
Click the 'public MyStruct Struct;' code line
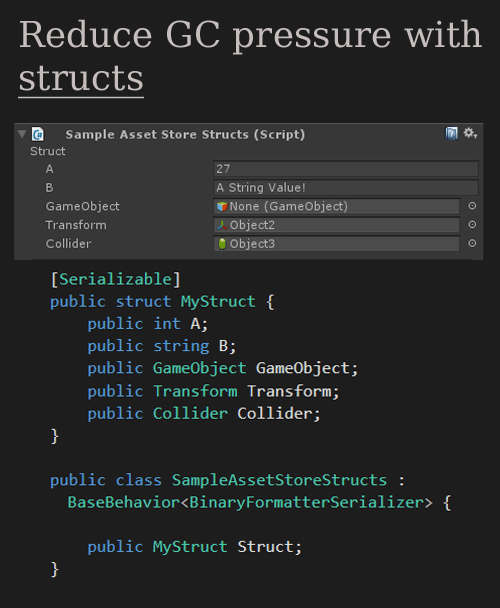pyautogui.click(x=195, y=547)
